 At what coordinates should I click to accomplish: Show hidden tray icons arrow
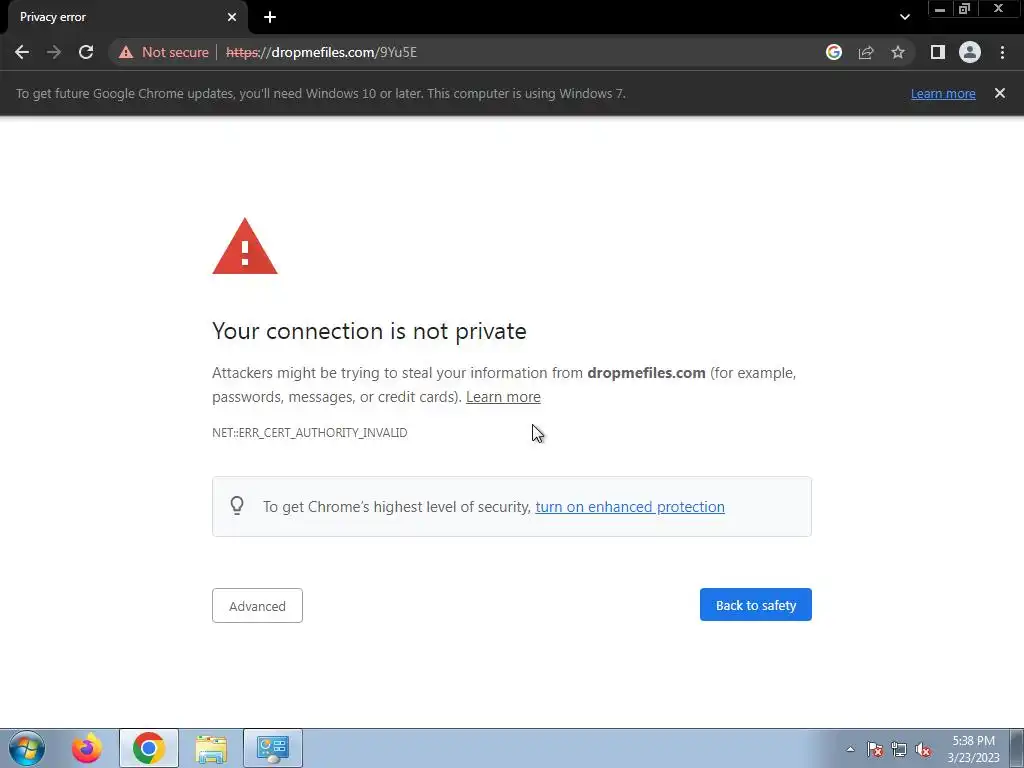(850, 749)
